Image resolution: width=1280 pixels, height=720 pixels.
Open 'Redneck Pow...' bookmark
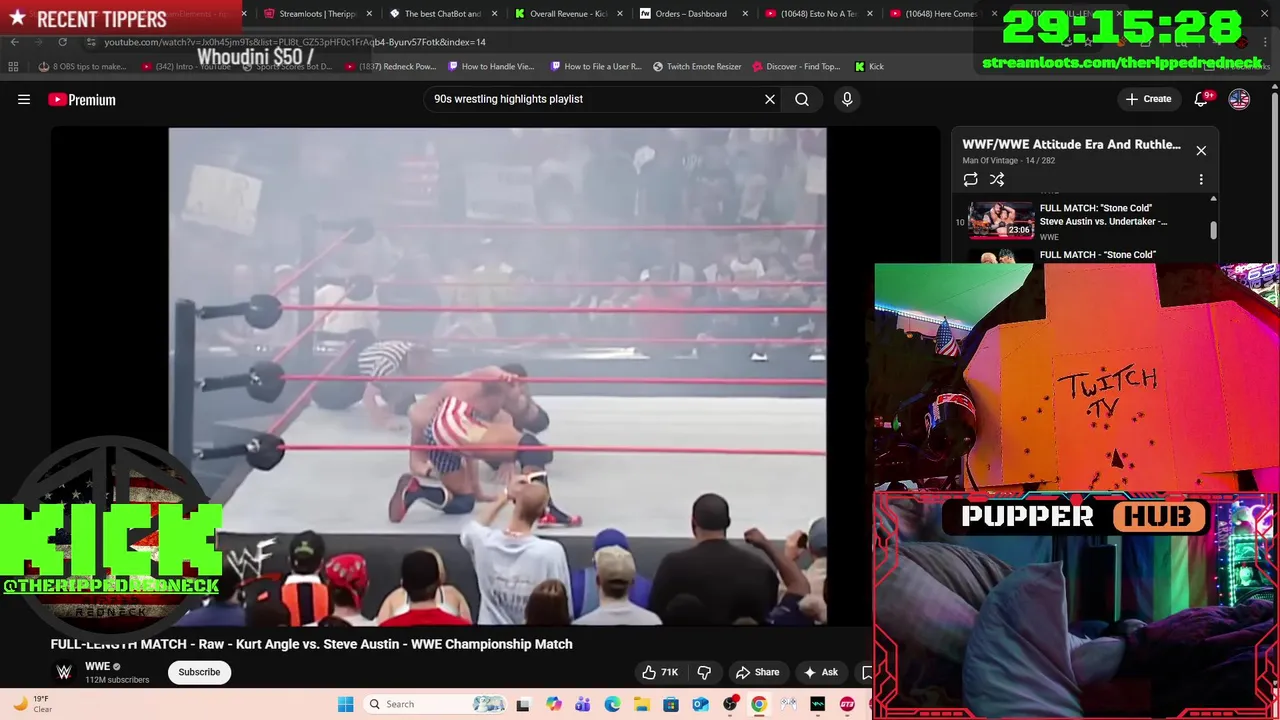390,67
